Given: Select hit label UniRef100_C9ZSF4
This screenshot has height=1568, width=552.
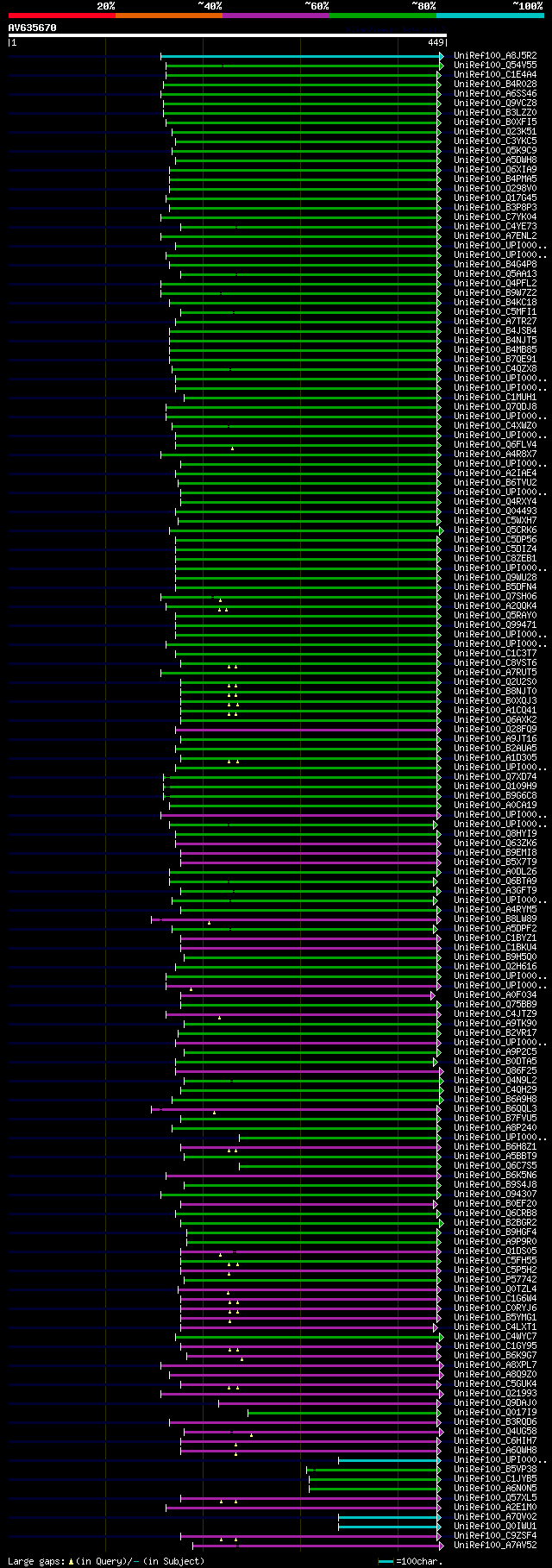Looking at the screenshot, I should (x=495, y=1535).
